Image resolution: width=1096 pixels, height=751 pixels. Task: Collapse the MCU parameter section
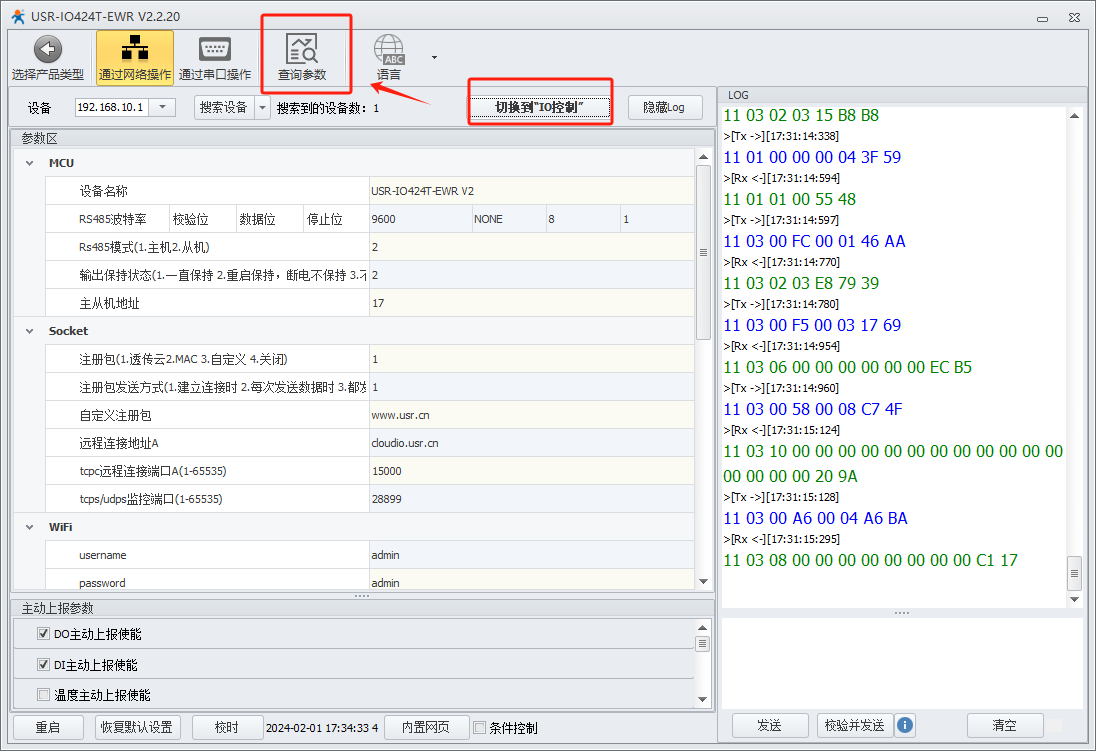(x=29, y=163)
